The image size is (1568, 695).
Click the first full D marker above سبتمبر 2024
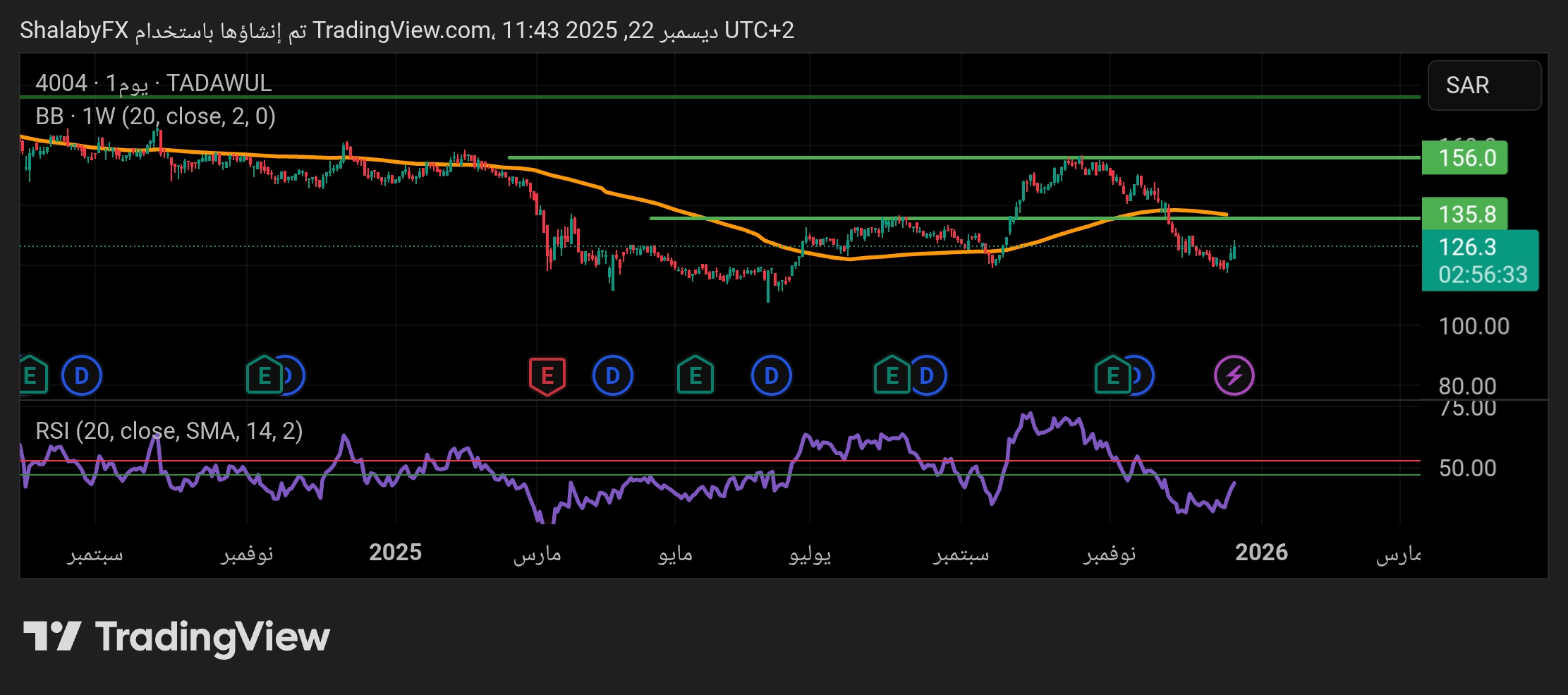click(x=82, y=375)
